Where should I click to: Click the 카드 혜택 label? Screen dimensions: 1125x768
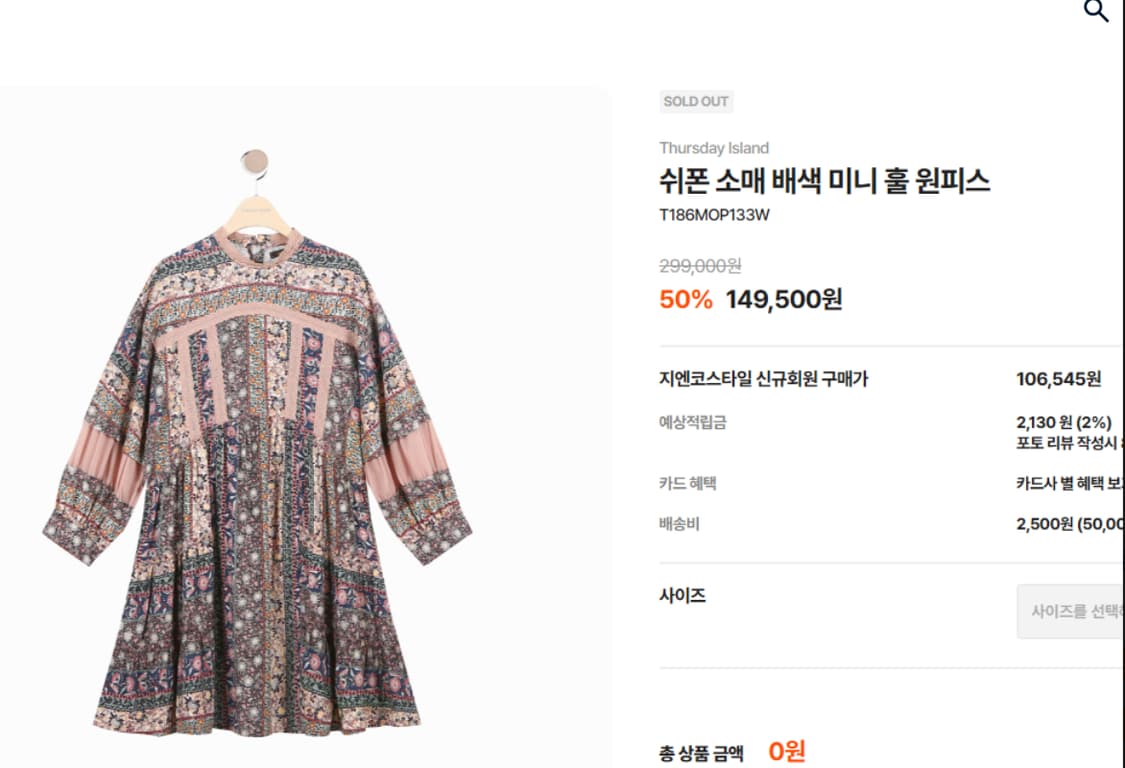point(686,481)
